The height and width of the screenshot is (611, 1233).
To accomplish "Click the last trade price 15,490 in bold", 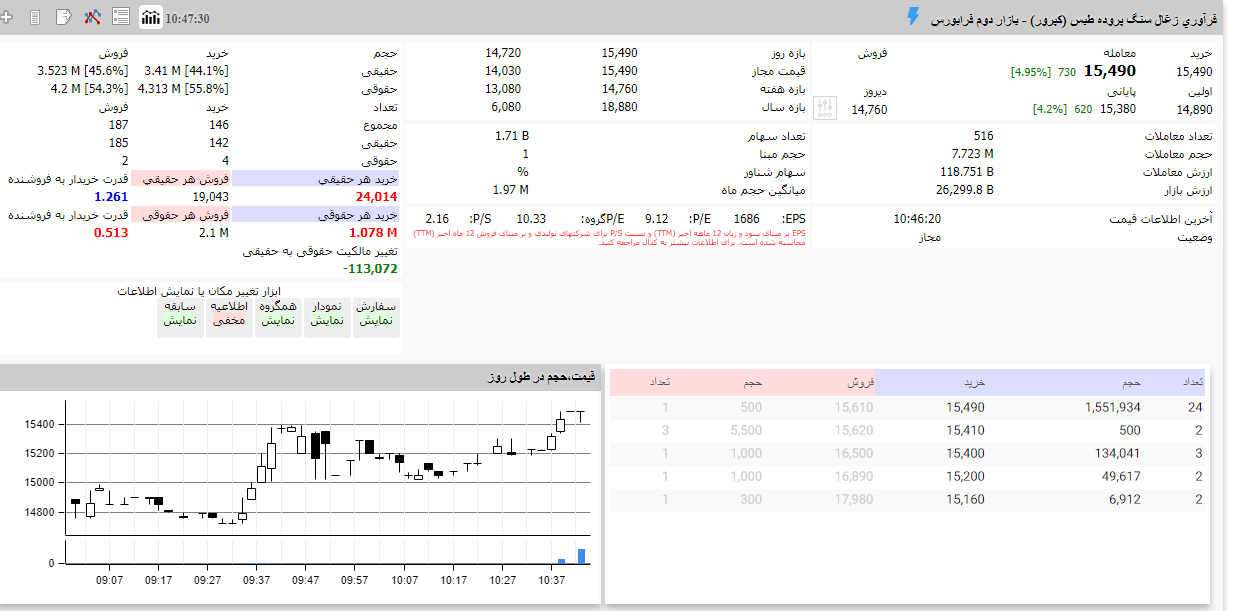I will pos(1110,71).
